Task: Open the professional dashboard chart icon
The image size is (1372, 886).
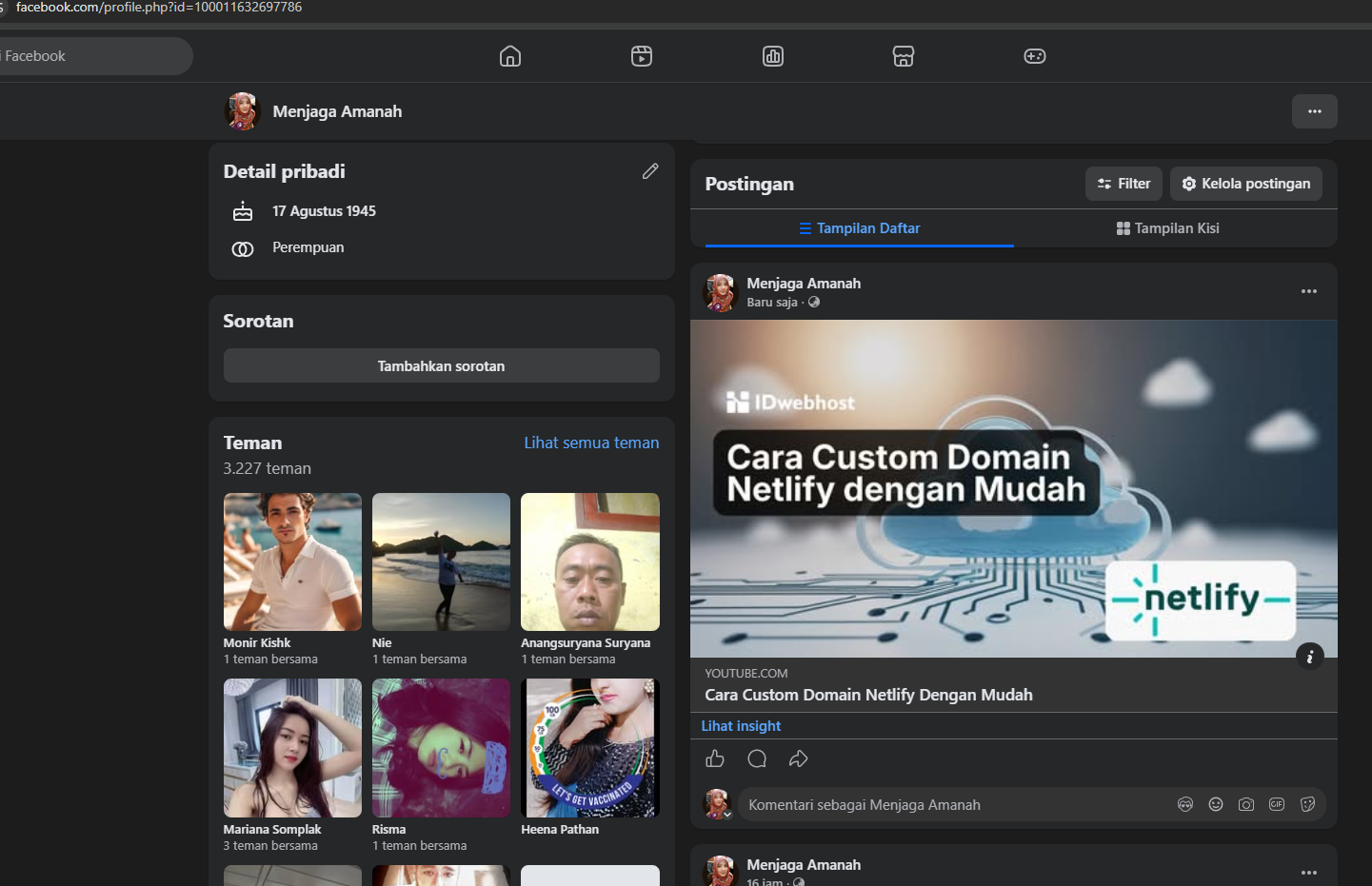Action: tap(773, 56)
